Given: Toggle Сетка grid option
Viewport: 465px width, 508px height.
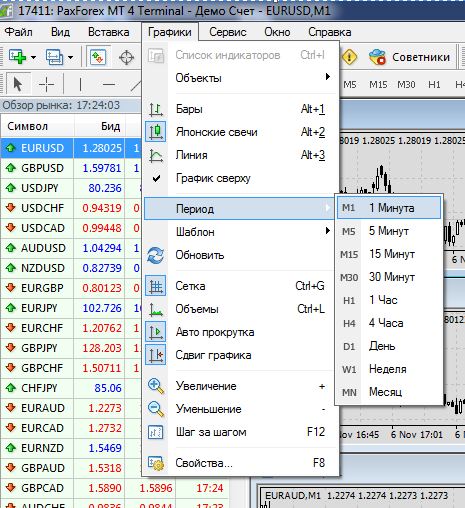Looking at the screenshot, I should pyautogui.click(x=240, y=286).
